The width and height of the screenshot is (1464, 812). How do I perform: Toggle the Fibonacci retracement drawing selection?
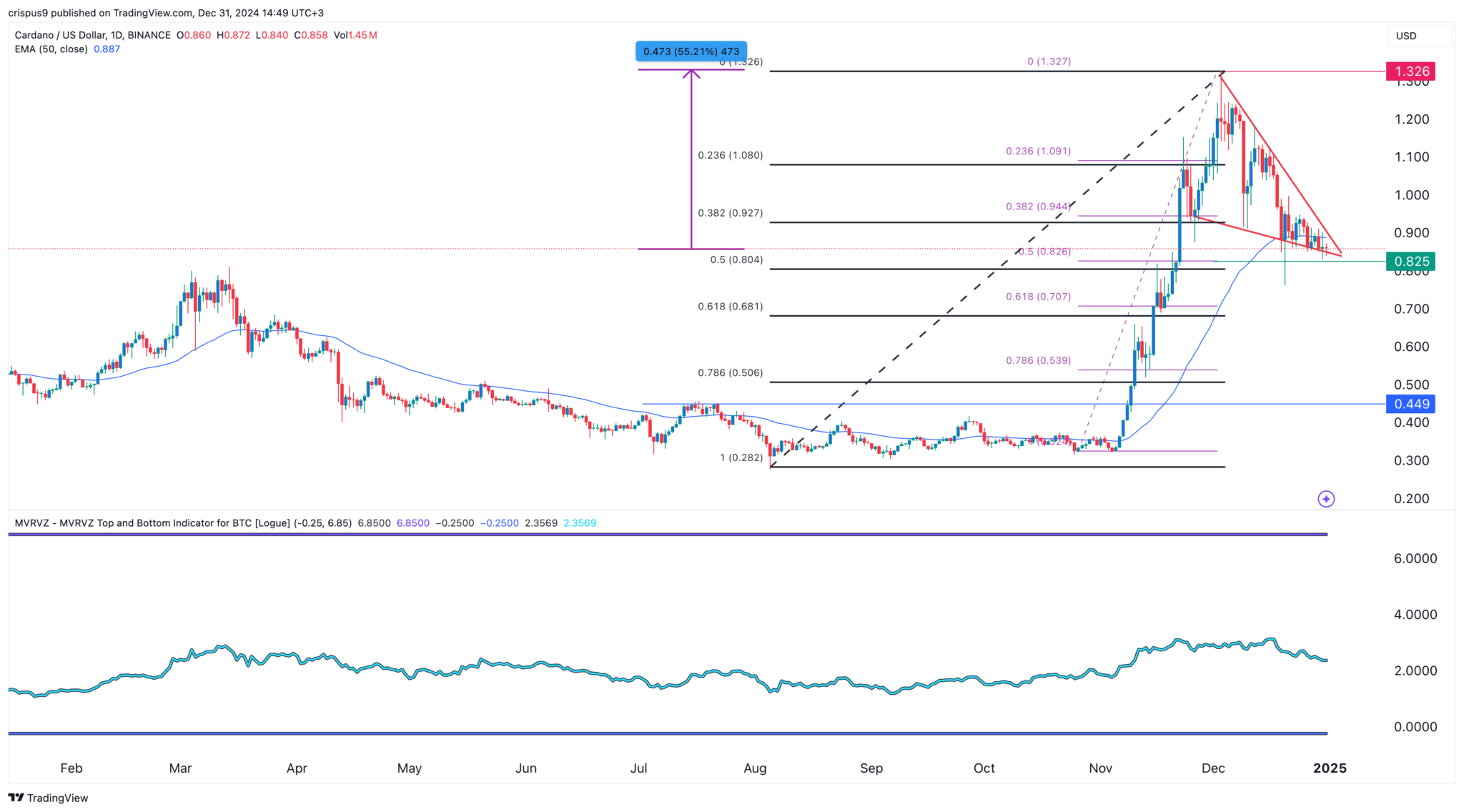click(929, 269)
